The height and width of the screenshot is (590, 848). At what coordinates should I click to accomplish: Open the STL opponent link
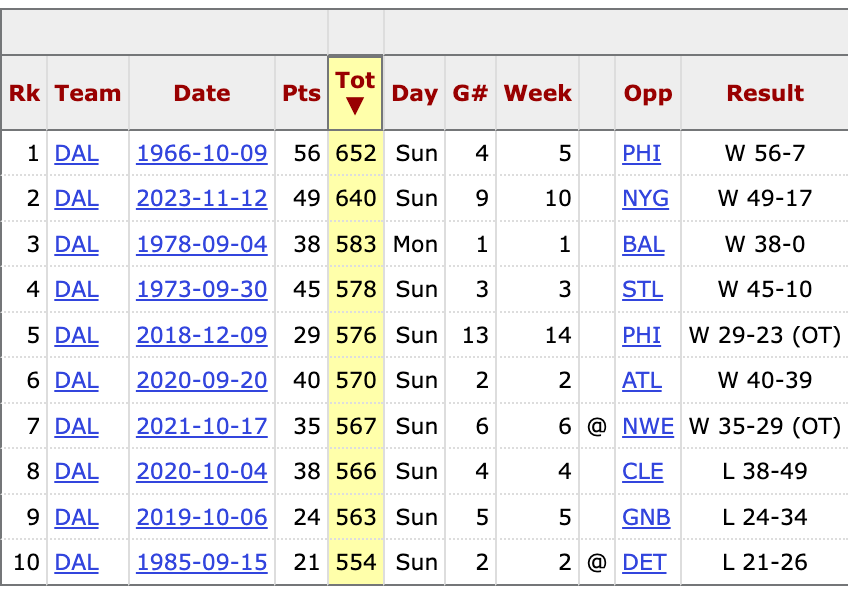[x=642, y=289]
